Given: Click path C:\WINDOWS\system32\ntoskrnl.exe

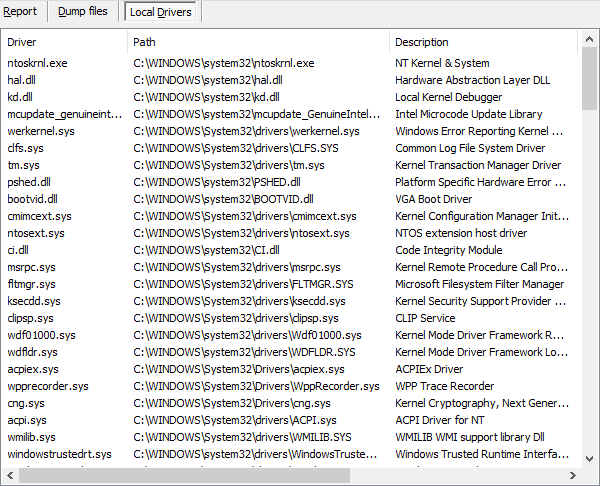Looking at the screenshot, I should click(x=224, y=63).
